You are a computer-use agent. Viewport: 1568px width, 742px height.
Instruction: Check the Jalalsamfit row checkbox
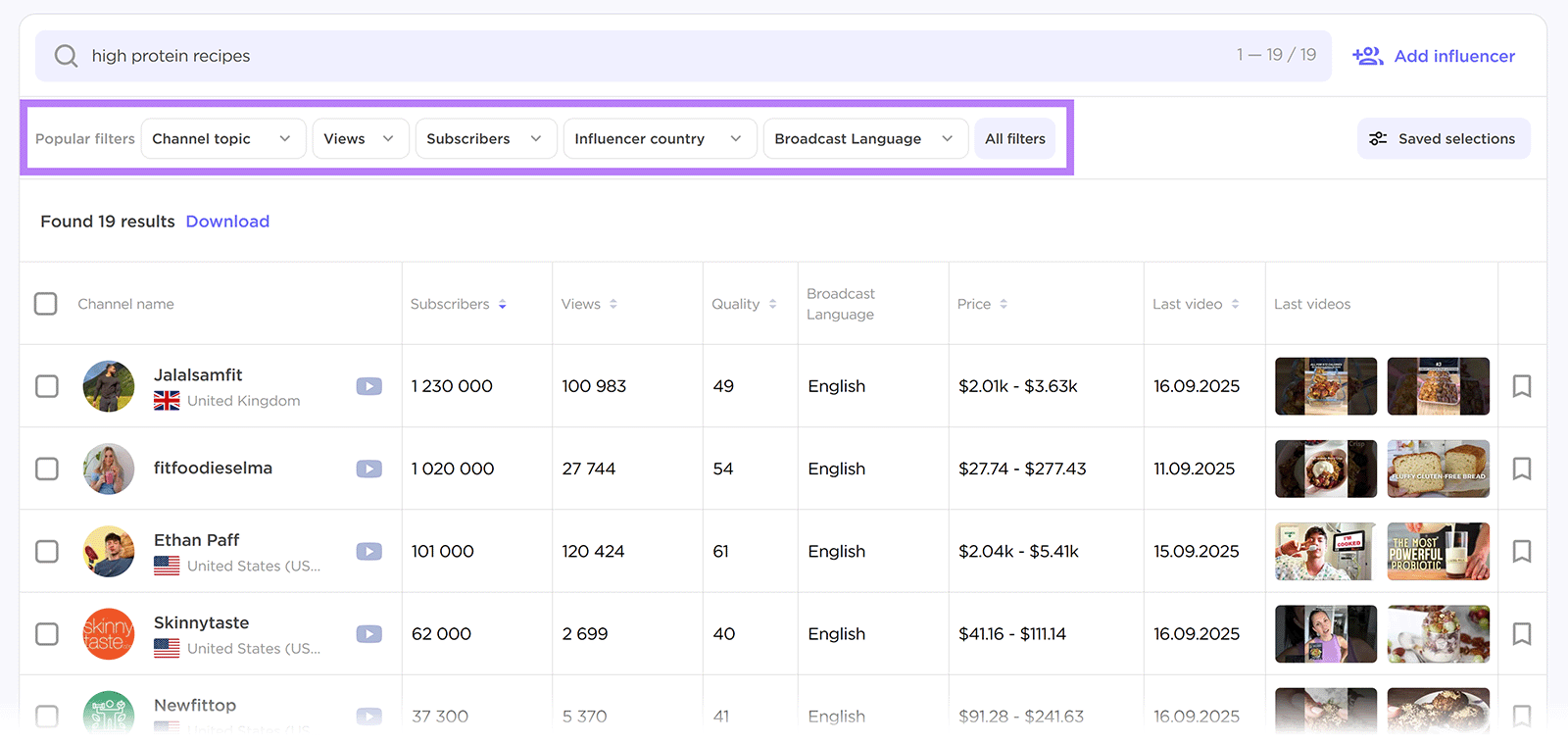(47, 386)
